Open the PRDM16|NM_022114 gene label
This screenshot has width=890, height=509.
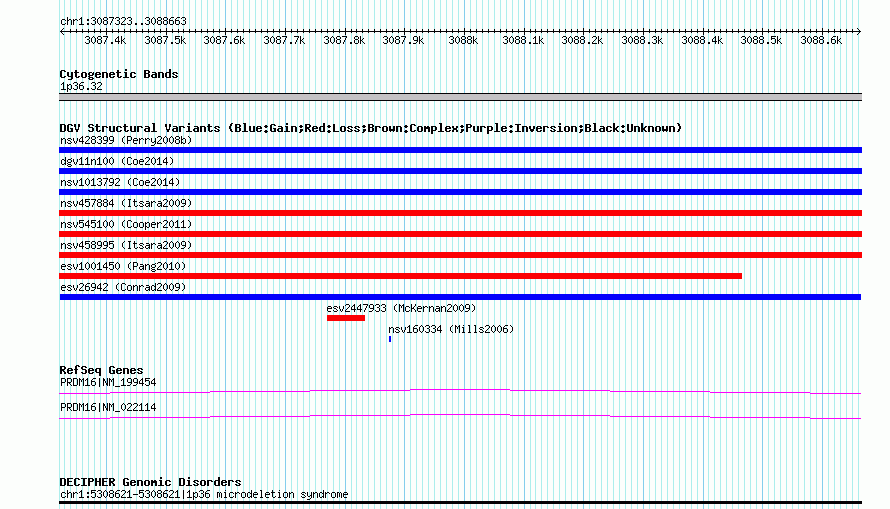(x=108, y=407)
